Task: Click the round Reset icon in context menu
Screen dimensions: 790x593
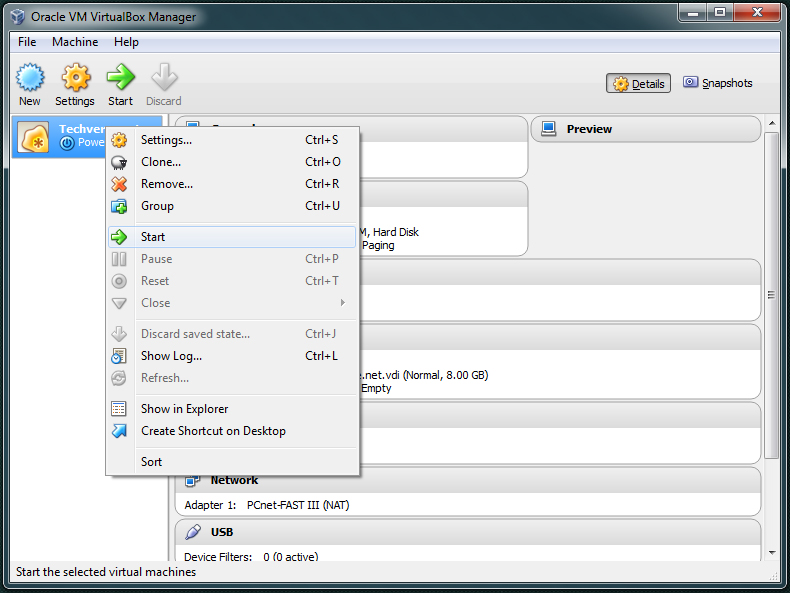Action: (x=119, y=281)
